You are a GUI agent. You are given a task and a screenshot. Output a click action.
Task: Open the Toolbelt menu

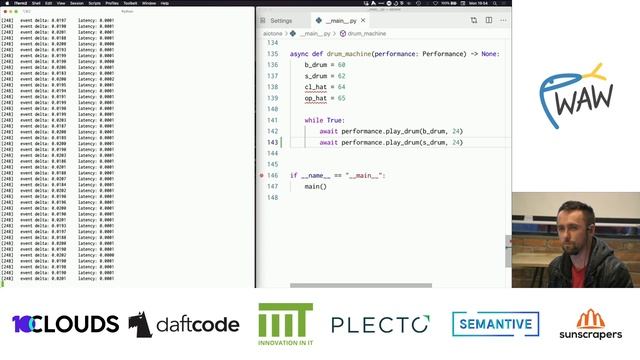click(130, 3)
